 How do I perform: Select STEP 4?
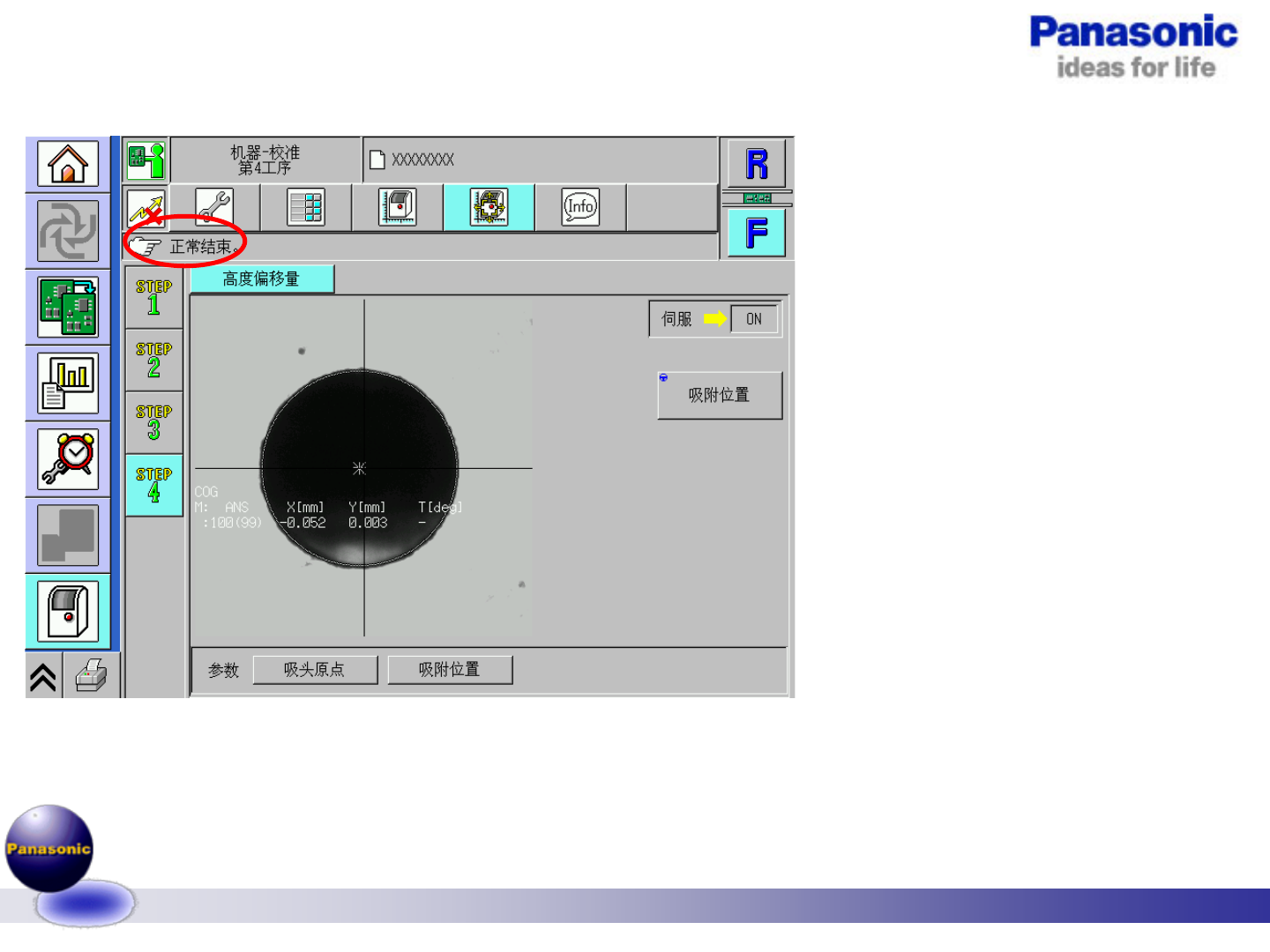tap(154, 486)
